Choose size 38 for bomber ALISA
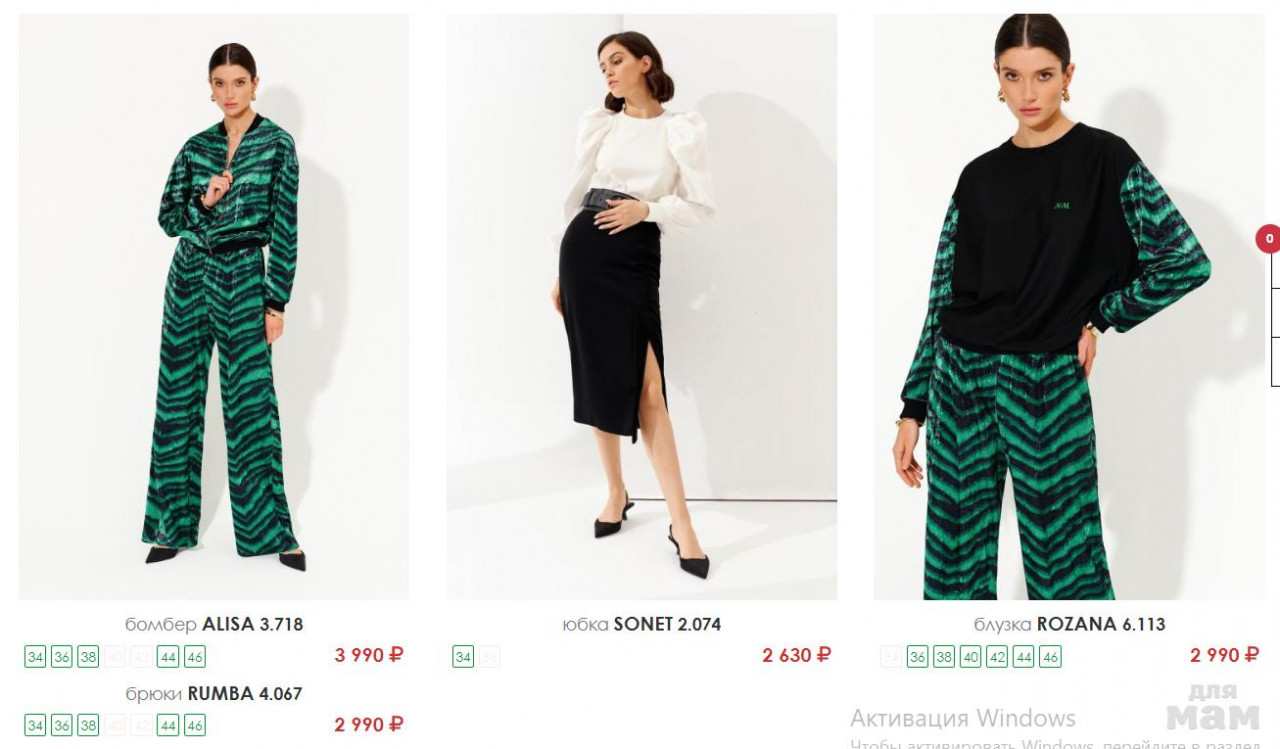This screenshot has width=1280, height=749. (88, 657)
